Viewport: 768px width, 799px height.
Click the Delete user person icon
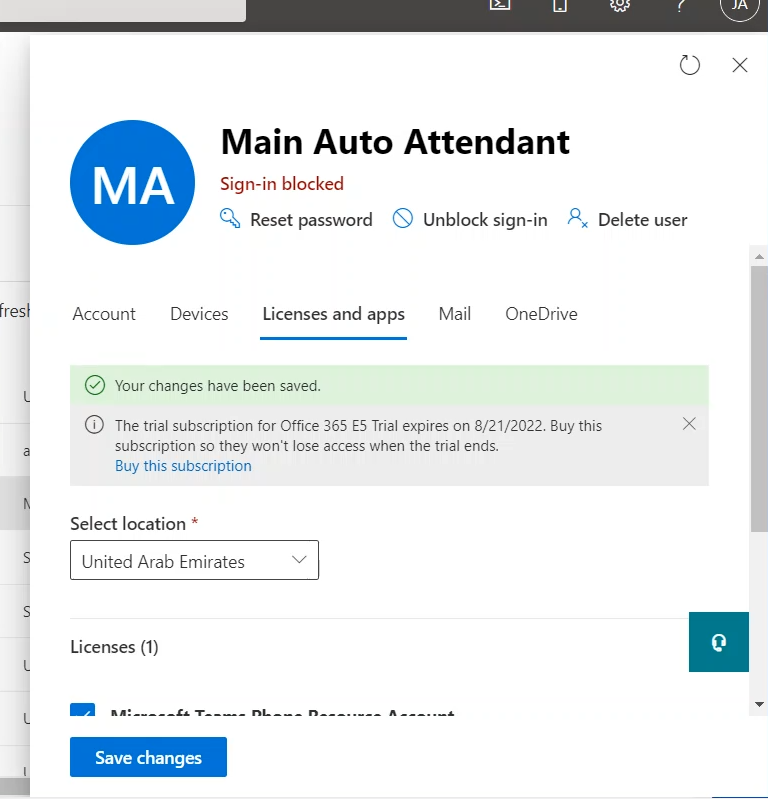click(x=577, y=219)
